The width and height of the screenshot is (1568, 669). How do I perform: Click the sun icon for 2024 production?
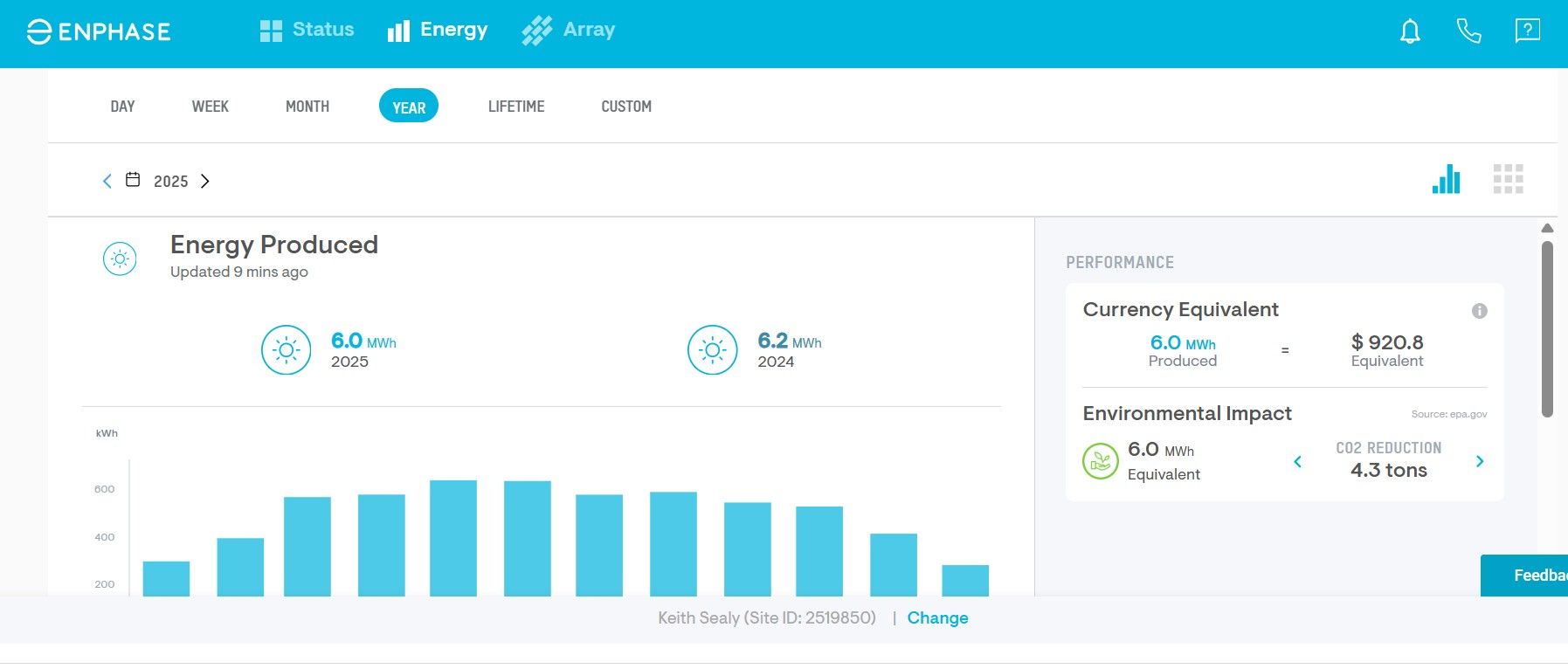[x=712, y=350]
